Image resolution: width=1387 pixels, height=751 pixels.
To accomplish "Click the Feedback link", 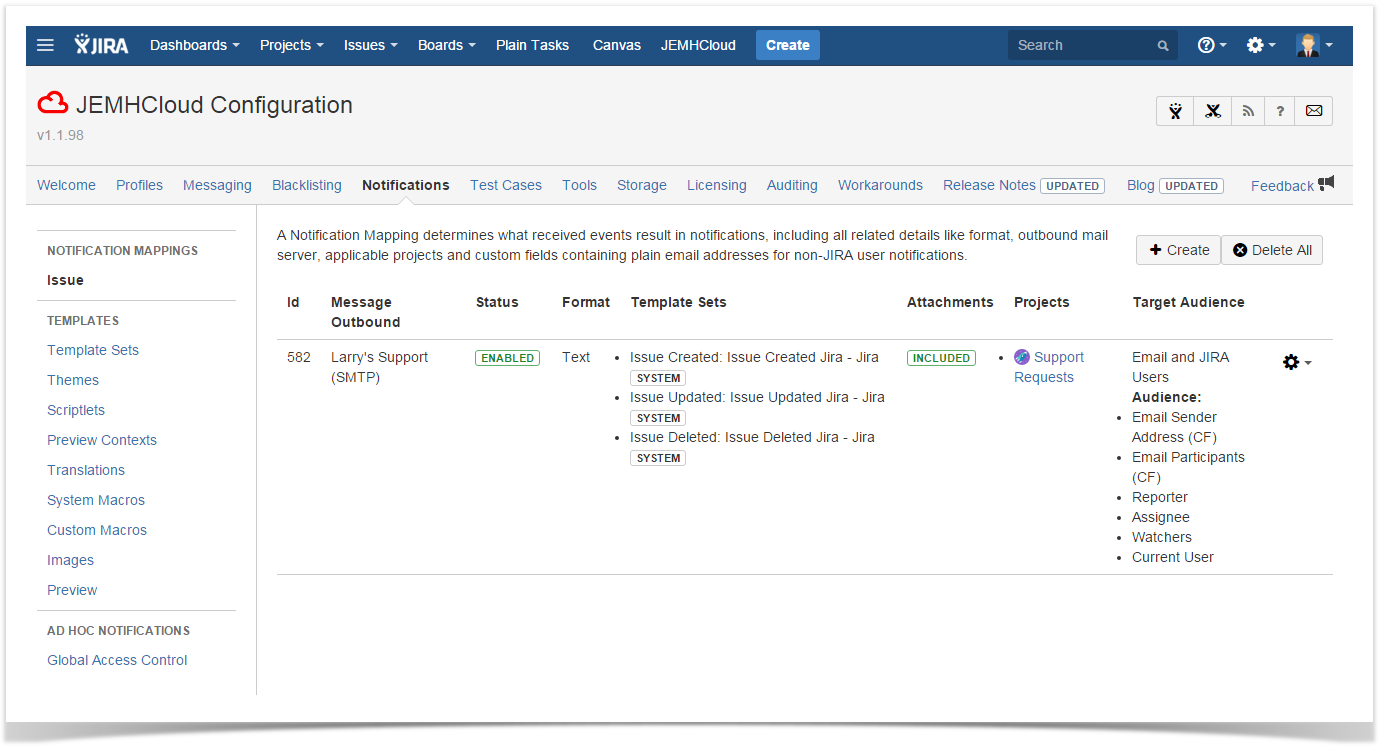I will click(x=1282, y=186).
